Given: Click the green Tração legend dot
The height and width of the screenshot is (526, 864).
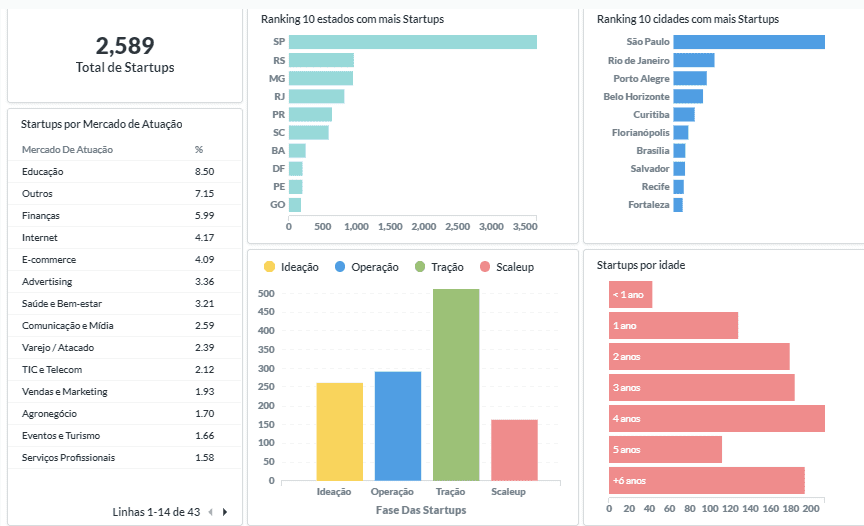Looking at the screenshot, I should tap(420, 267).
